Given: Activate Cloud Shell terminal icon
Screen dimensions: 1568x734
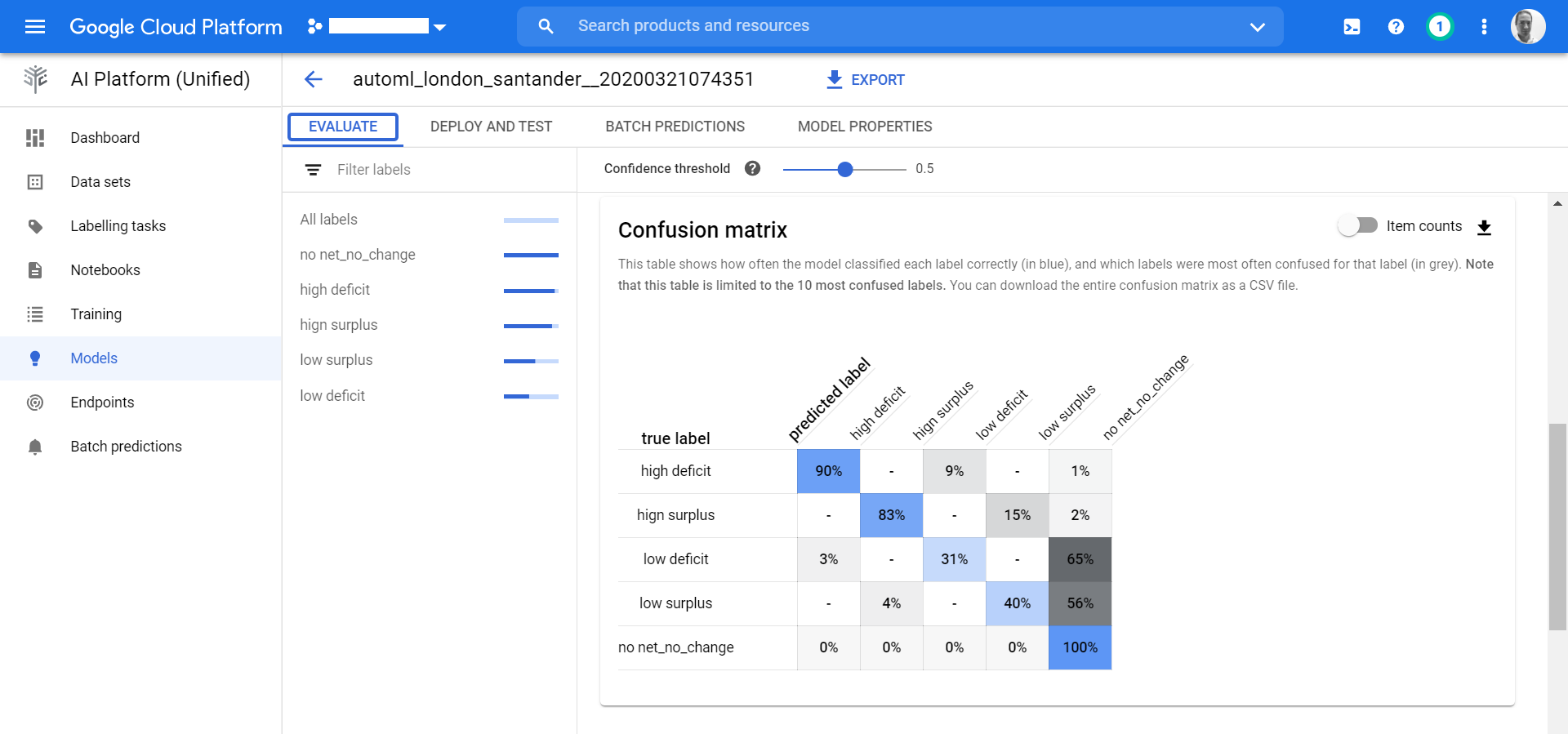Looking at the screenshot, I should pyautogui.click(x=1352, y=27).
